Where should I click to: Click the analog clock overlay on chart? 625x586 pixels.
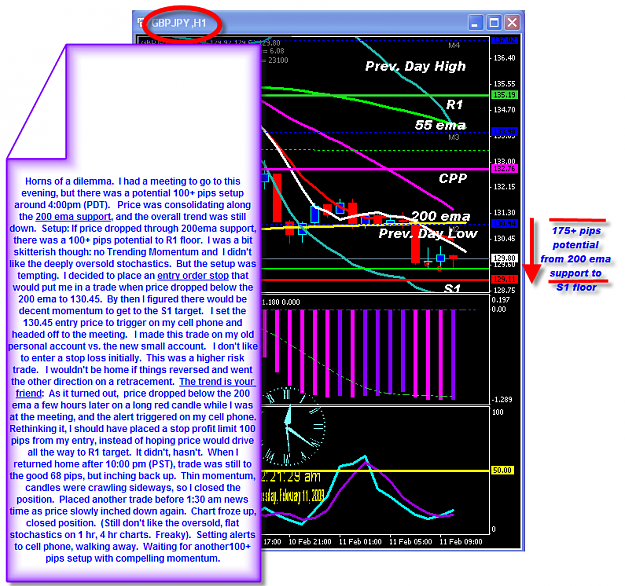[x=293, y=427]
